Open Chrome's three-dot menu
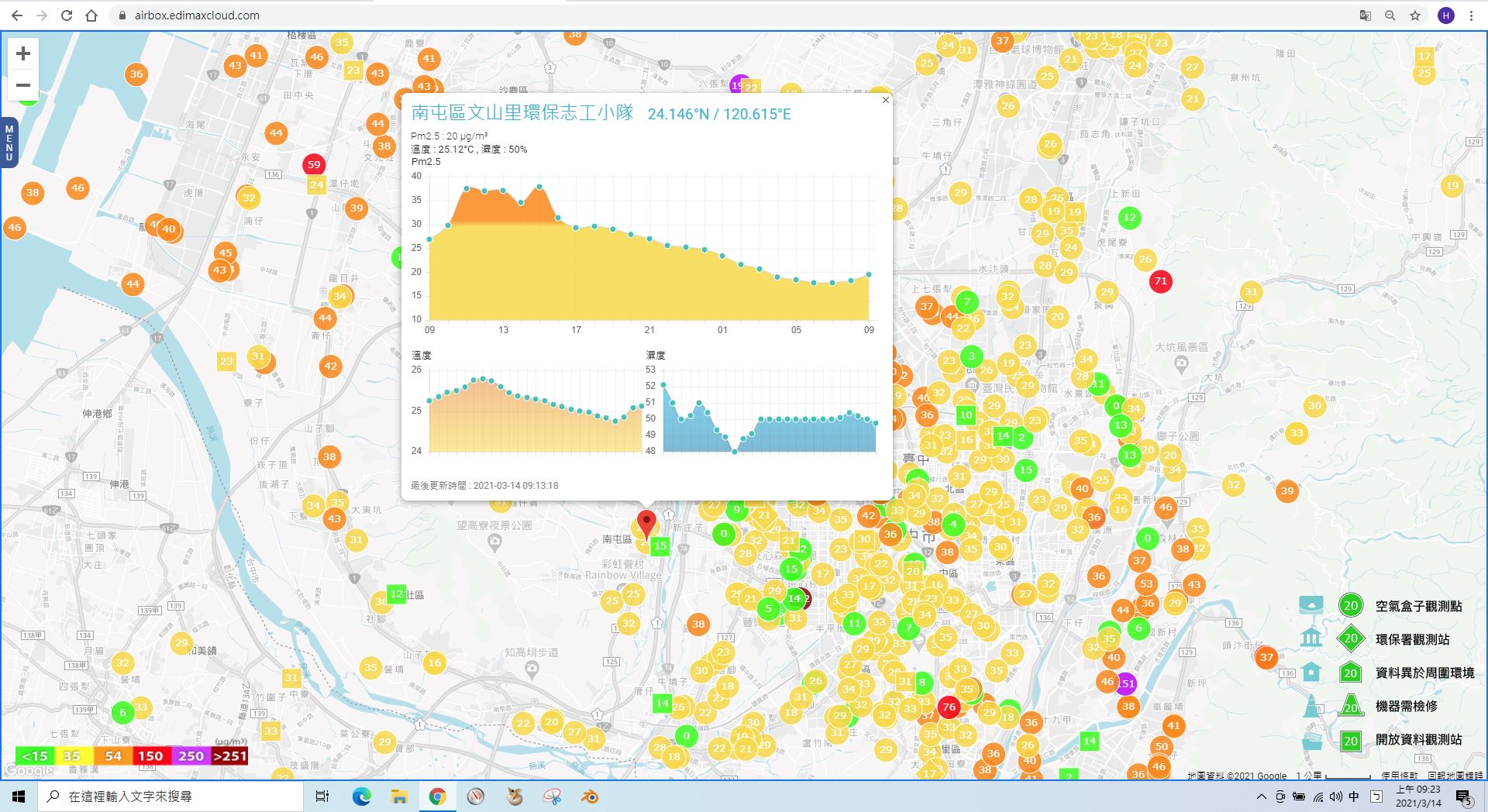Screen dimensions: 1488x812 click(1471, 15)
